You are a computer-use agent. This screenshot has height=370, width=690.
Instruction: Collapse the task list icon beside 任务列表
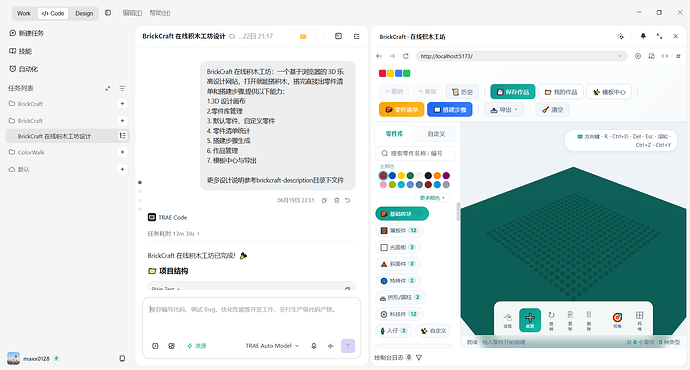click(x=108, y=88)
